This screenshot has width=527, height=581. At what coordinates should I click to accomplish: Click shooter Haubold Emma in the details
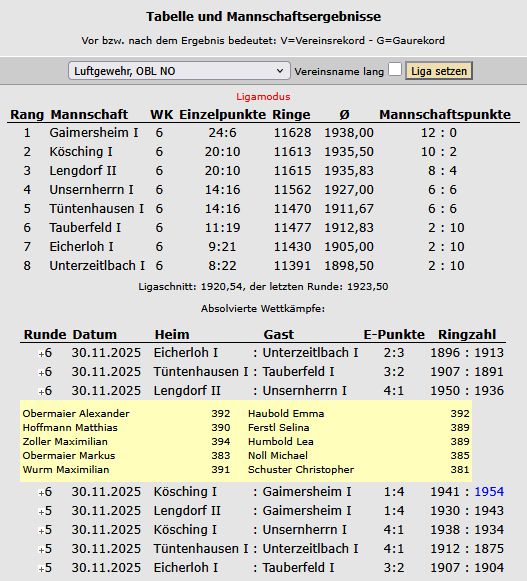coord(286,414)
